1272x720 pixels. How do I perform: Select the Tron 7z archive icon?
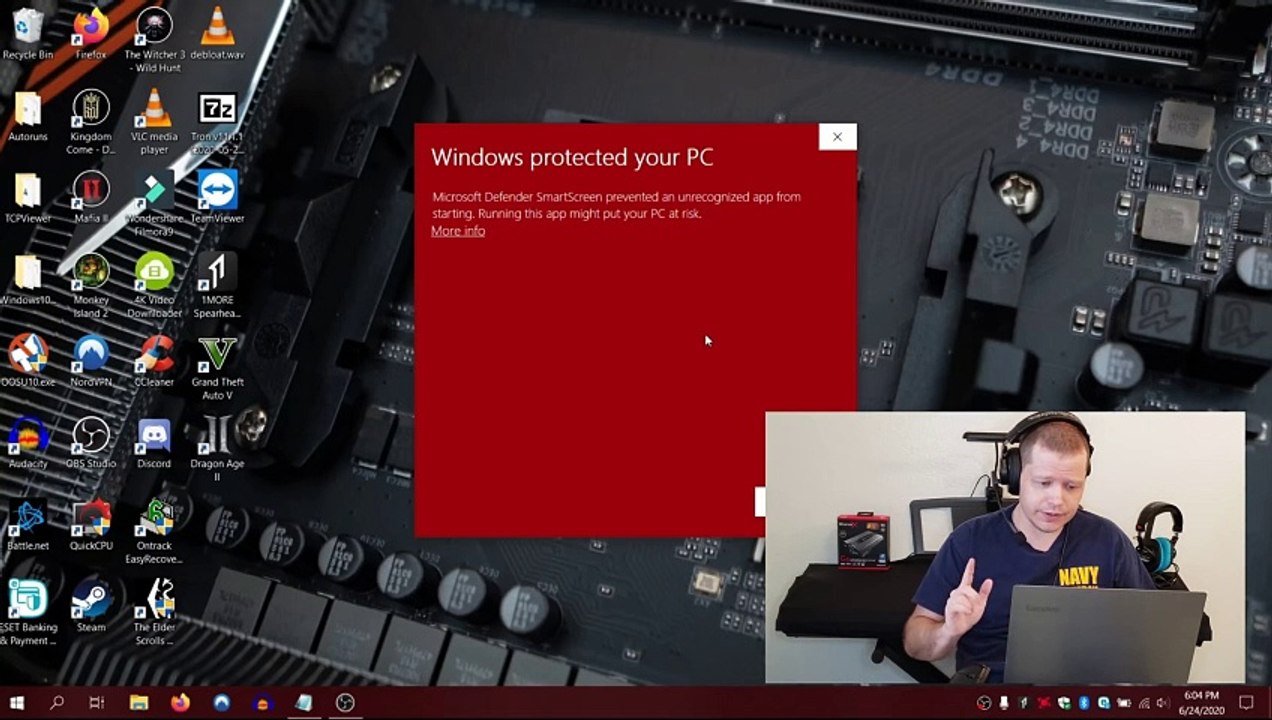(x=217, y=122)
